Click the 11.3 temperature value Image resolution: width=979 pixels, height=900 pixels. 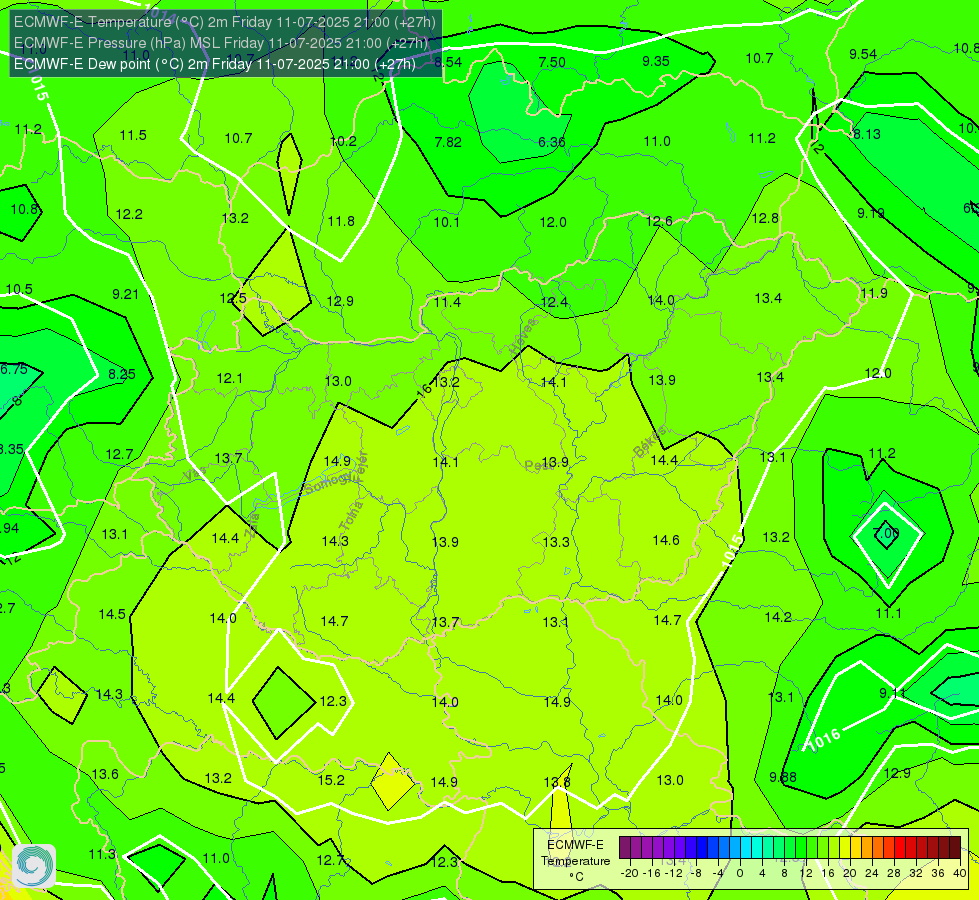(x=102, y=854)
